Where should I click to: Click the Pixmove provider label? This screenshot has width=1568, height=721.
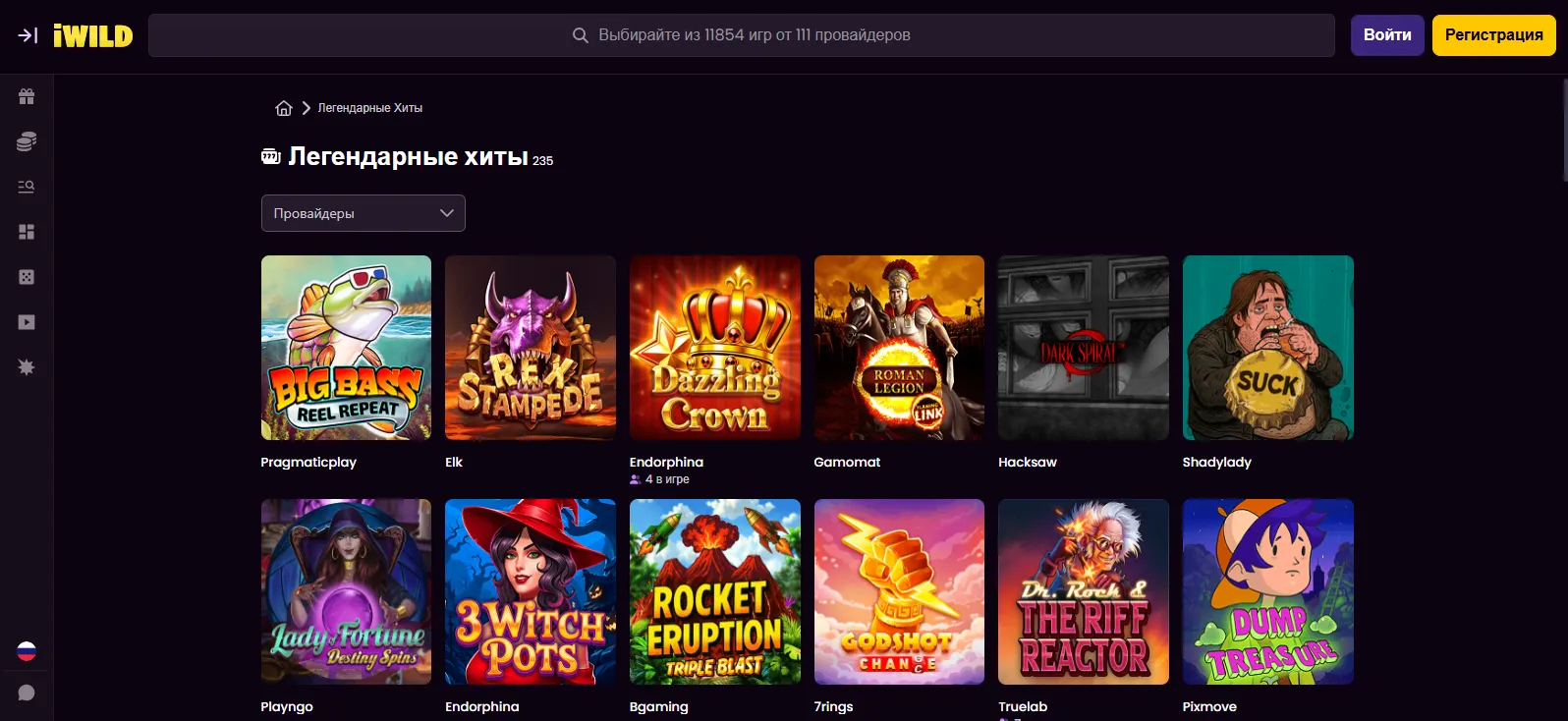1209,707
